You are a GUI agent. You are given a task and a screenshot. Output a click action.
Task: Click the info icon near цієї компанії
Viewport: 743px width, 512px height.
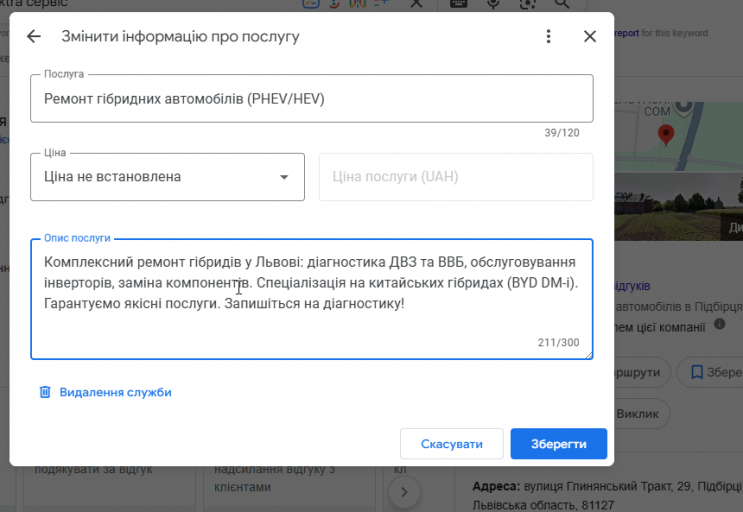(719, 324)
